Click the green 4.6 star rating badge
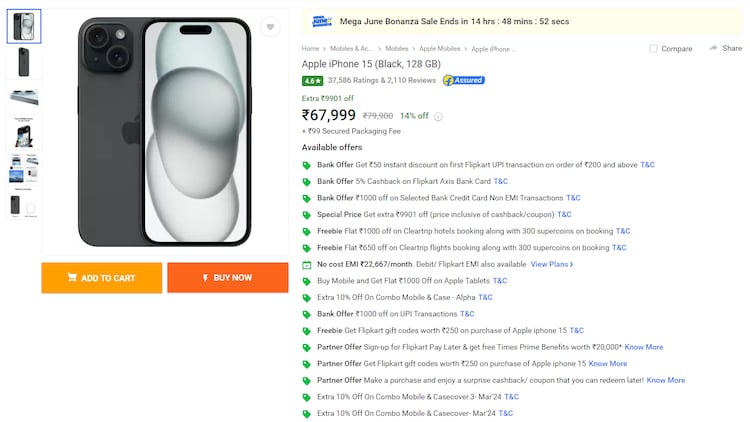Image resolution: width=750 pixels, height=422 pixels. click(x=312, y=80)
